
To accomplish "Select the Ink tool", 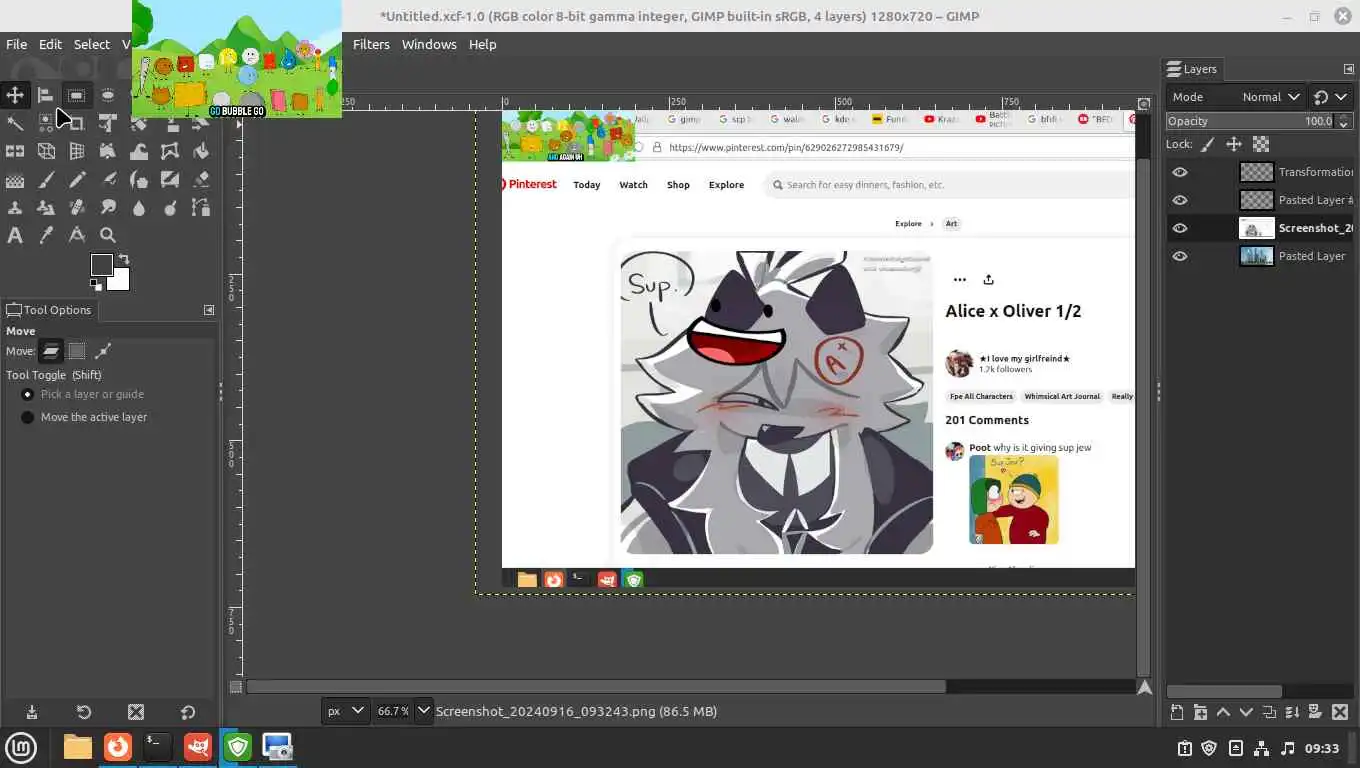I will coord(139,180).
